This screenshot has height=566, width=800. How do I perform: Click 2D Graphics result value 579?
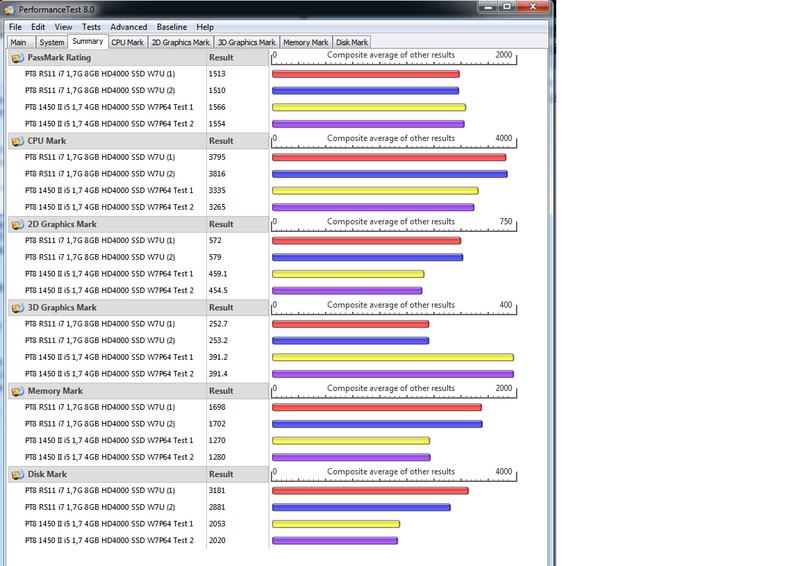pyautogui.click(x=215, y=257)
